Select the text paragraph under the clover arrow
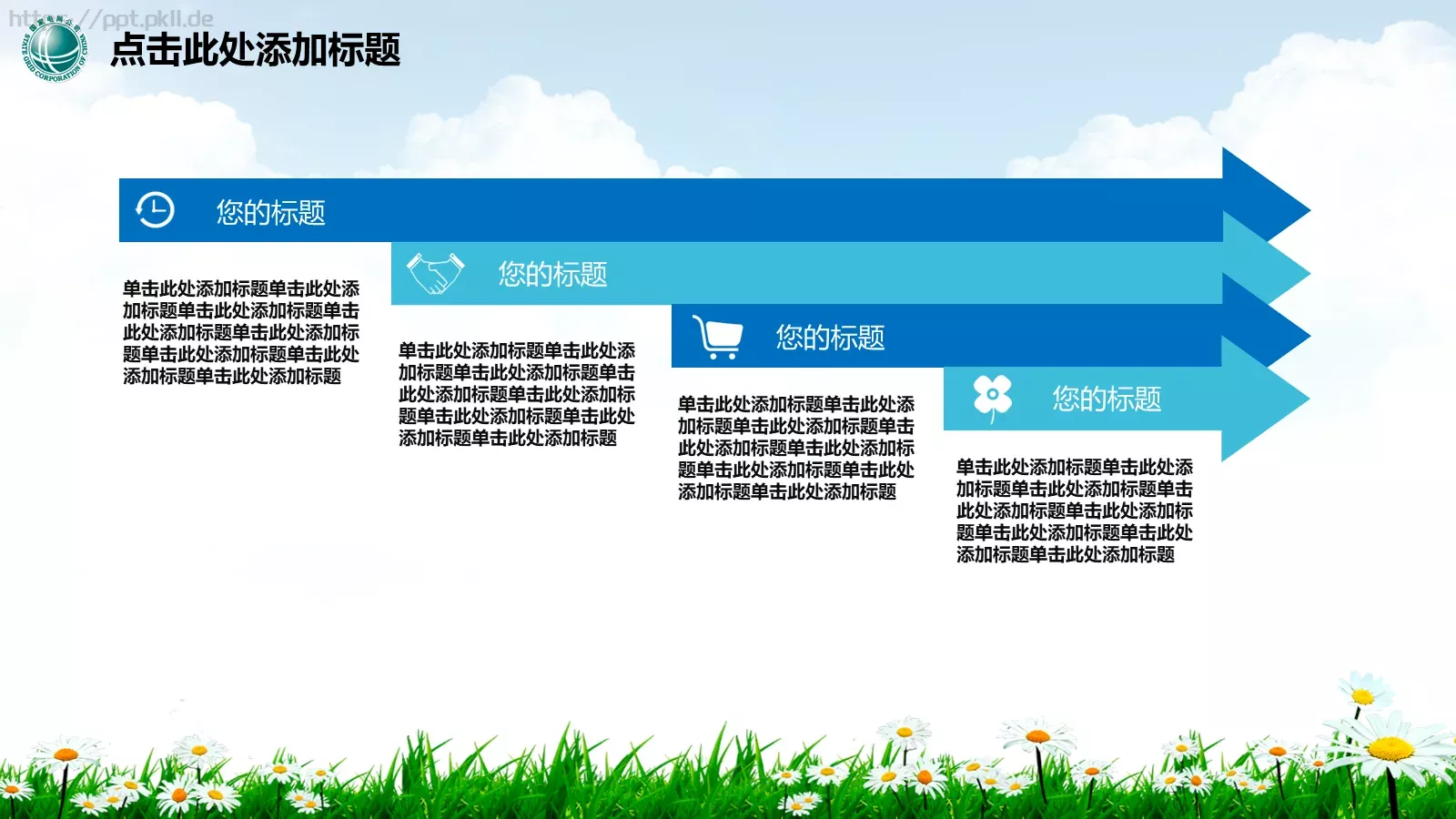The height and width of the screenshot is (819, 1456). point(1075,511)
